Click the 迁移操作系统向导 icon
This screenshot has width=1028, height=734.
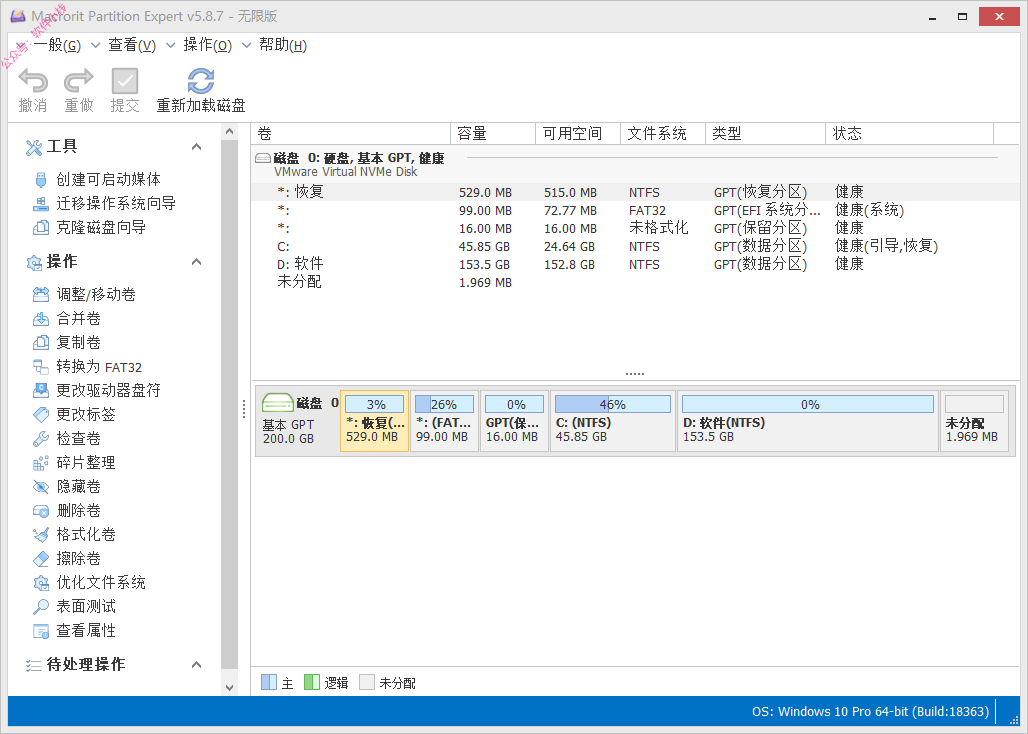pos(41,204)
